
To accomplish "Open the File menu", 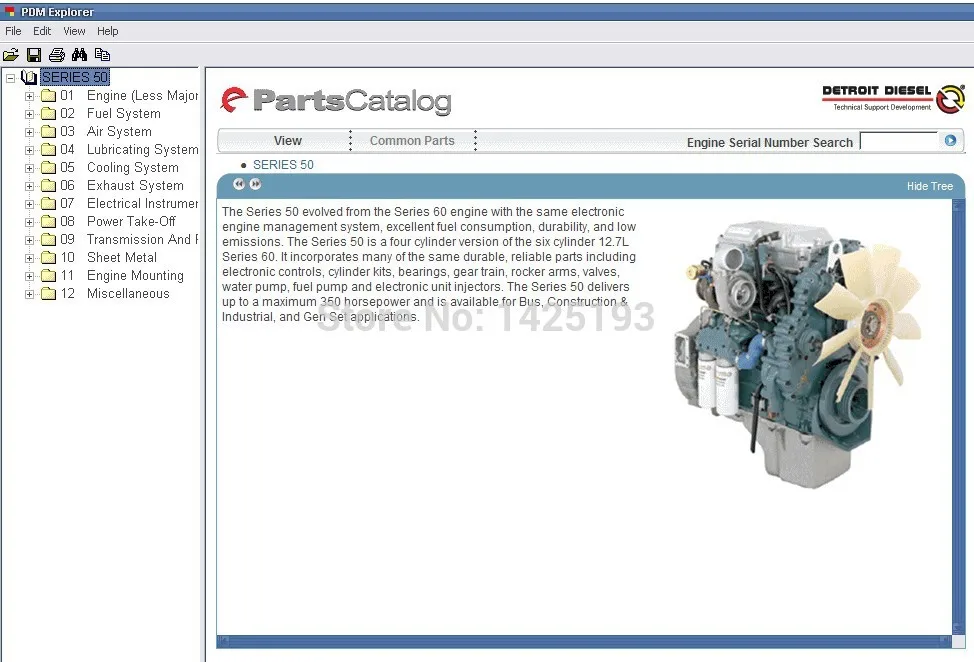I will pos(13,31).
